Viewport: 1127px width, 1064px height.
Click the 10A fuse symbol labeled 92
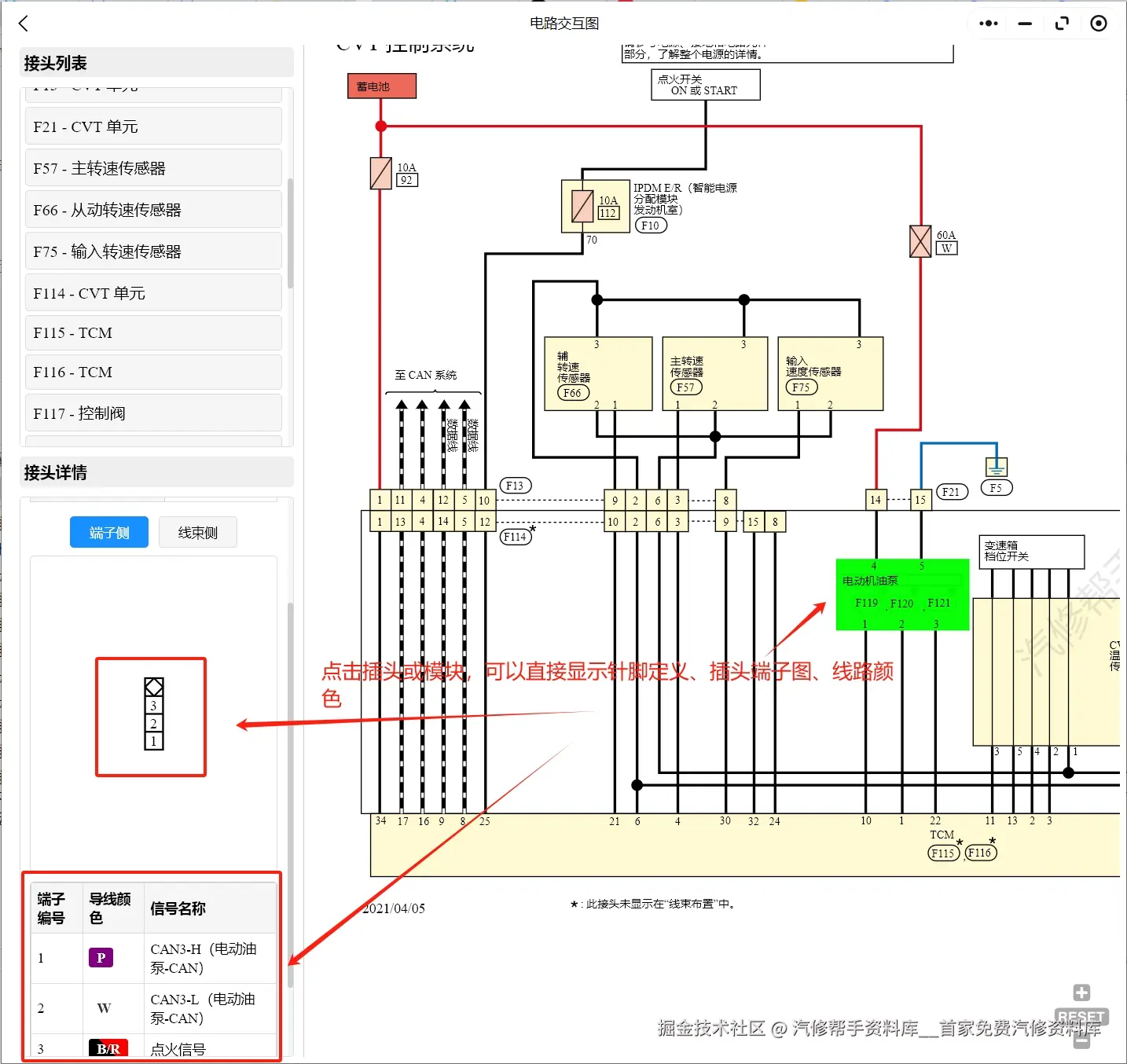point(380,174)
